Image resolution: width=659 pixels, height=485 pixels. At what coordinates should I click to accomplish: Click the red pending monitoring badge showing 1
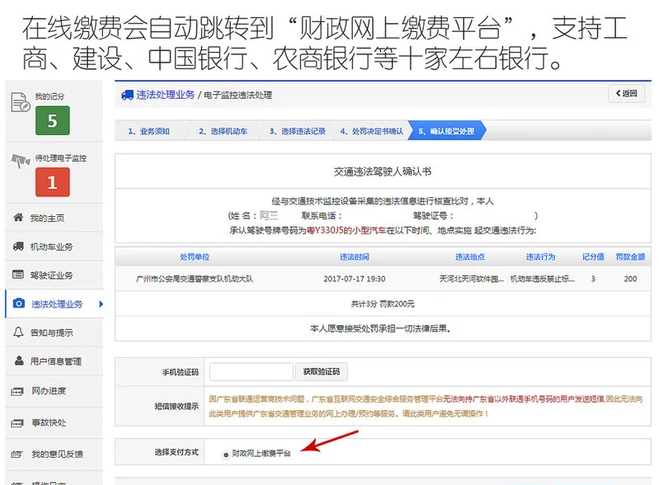[x=53, y=182]
